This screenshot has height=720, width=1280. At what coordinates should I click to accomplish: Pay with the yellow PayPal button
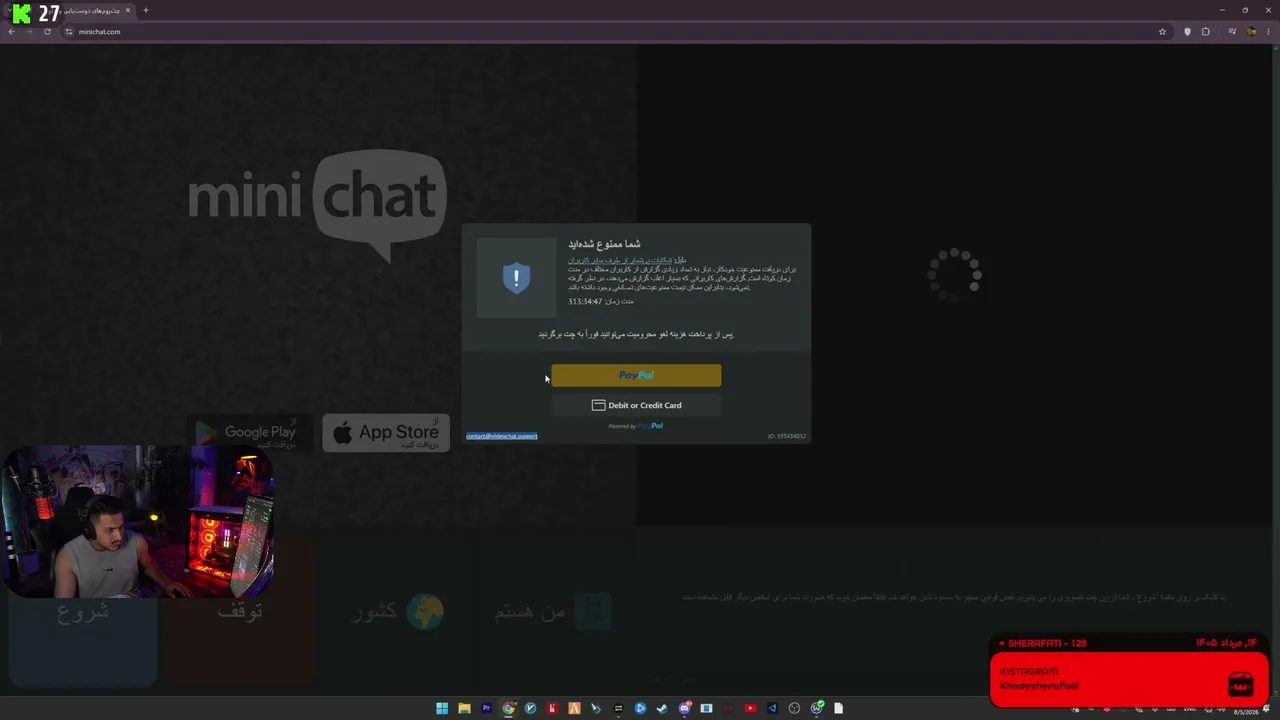tap(636, 375)
